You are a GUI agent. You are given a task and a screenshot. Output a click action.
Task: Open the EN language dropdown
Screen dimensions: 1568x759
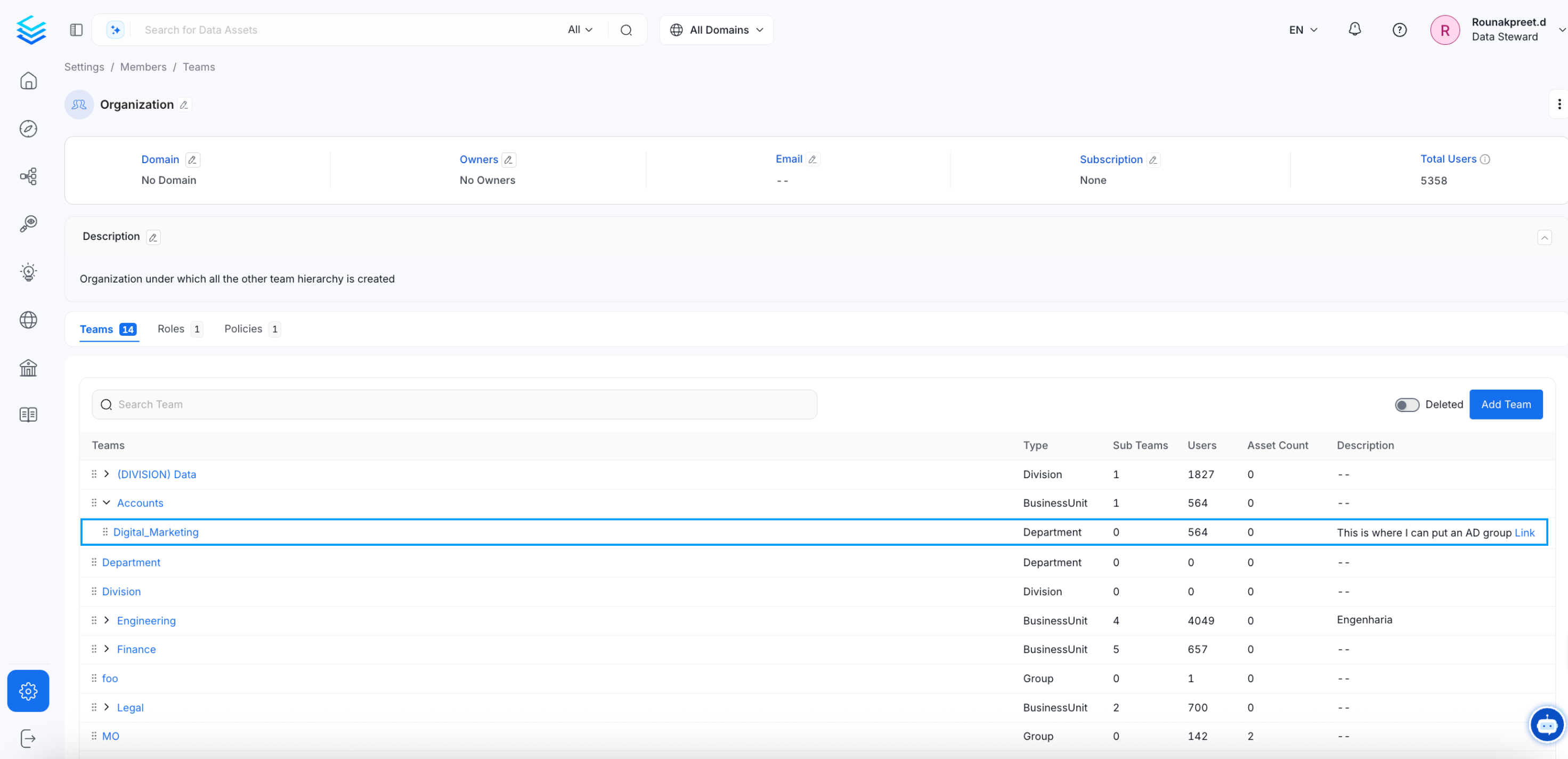(x=1303, y=29)
